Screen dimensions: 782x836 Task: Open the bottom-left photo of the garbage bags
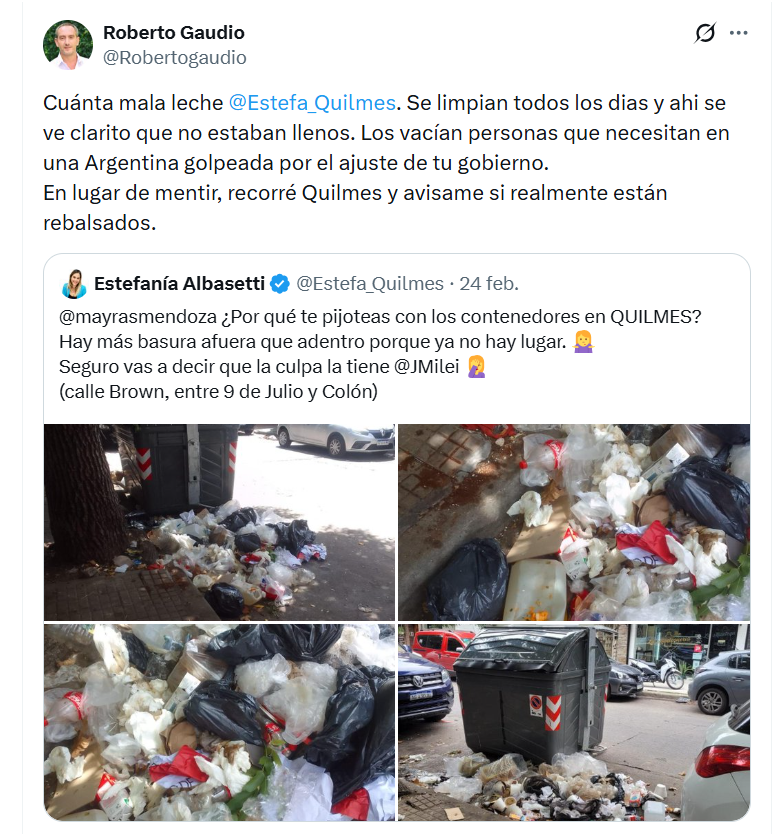220,722
